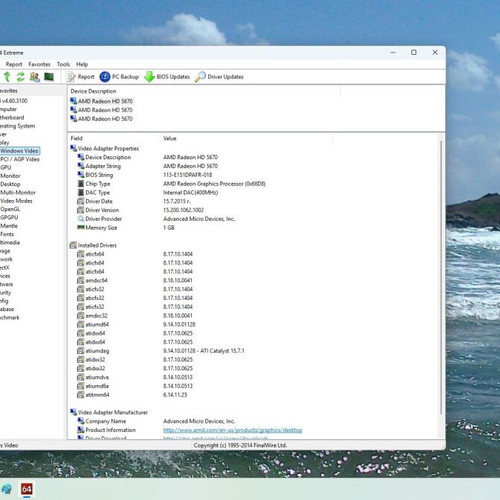This screenshot has width=500, height=500.
Task: Open the Help menu
Action: coord(82,64)
